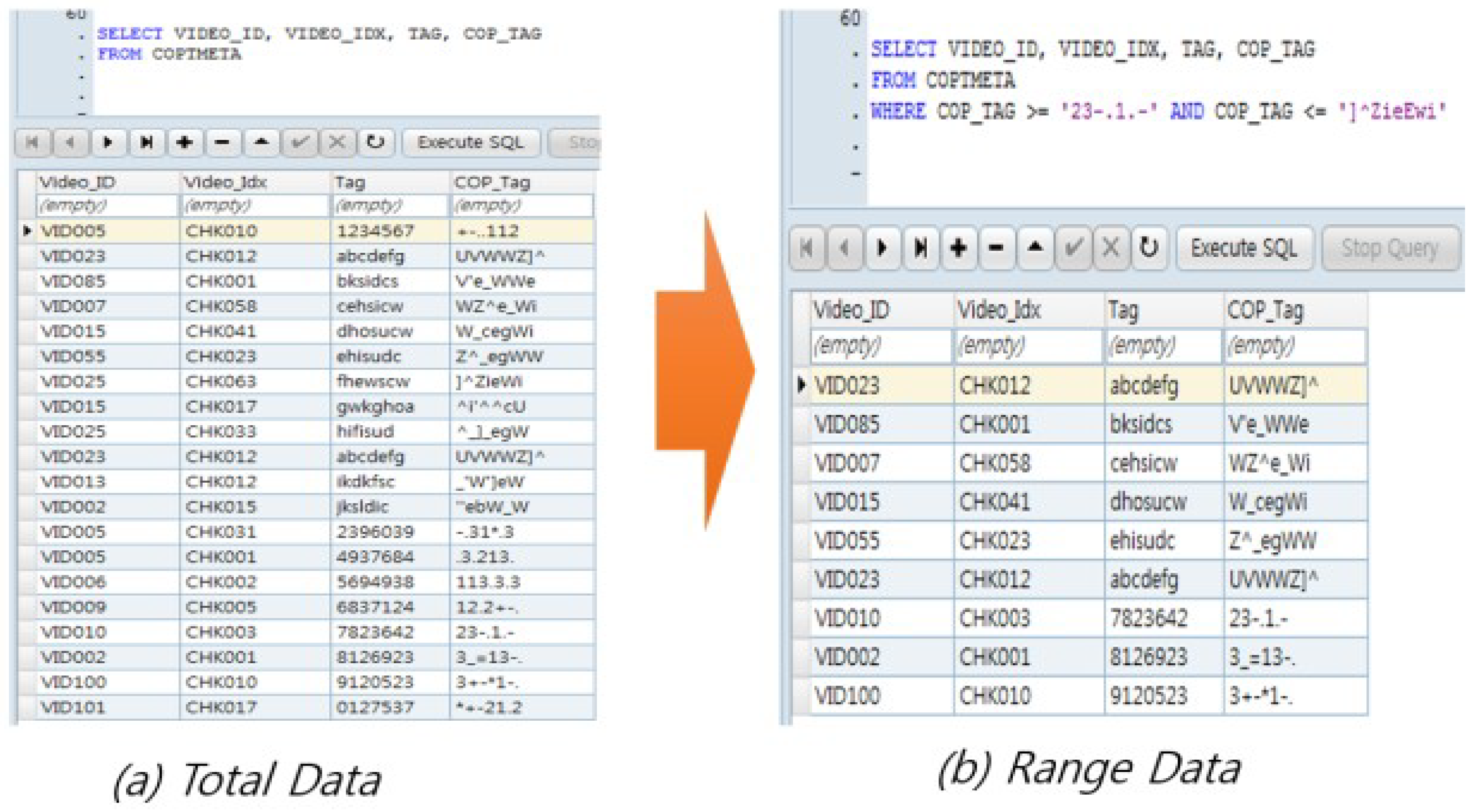Go to next record in left navigator

(108, 142)
